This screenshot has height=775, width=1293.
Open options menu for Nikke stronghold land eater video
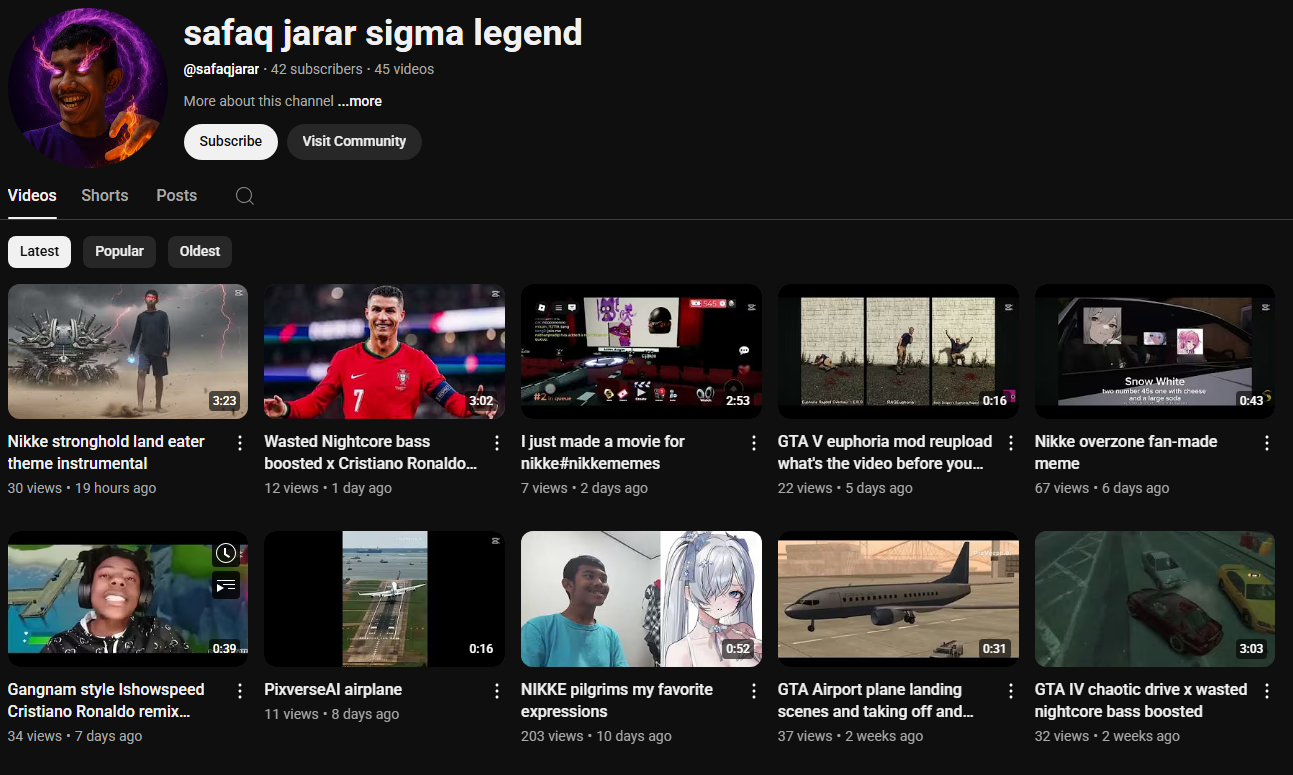(x=240, y=443)
